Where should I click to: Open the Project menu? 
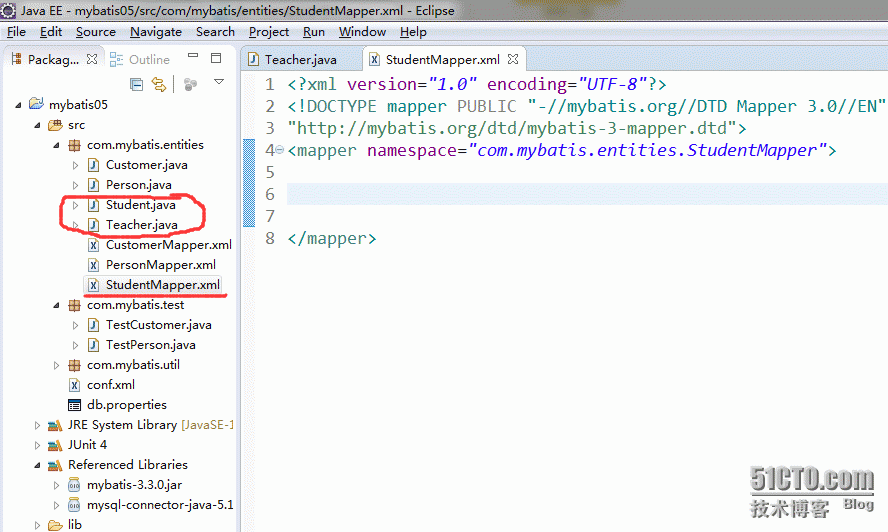click(269, 32)
